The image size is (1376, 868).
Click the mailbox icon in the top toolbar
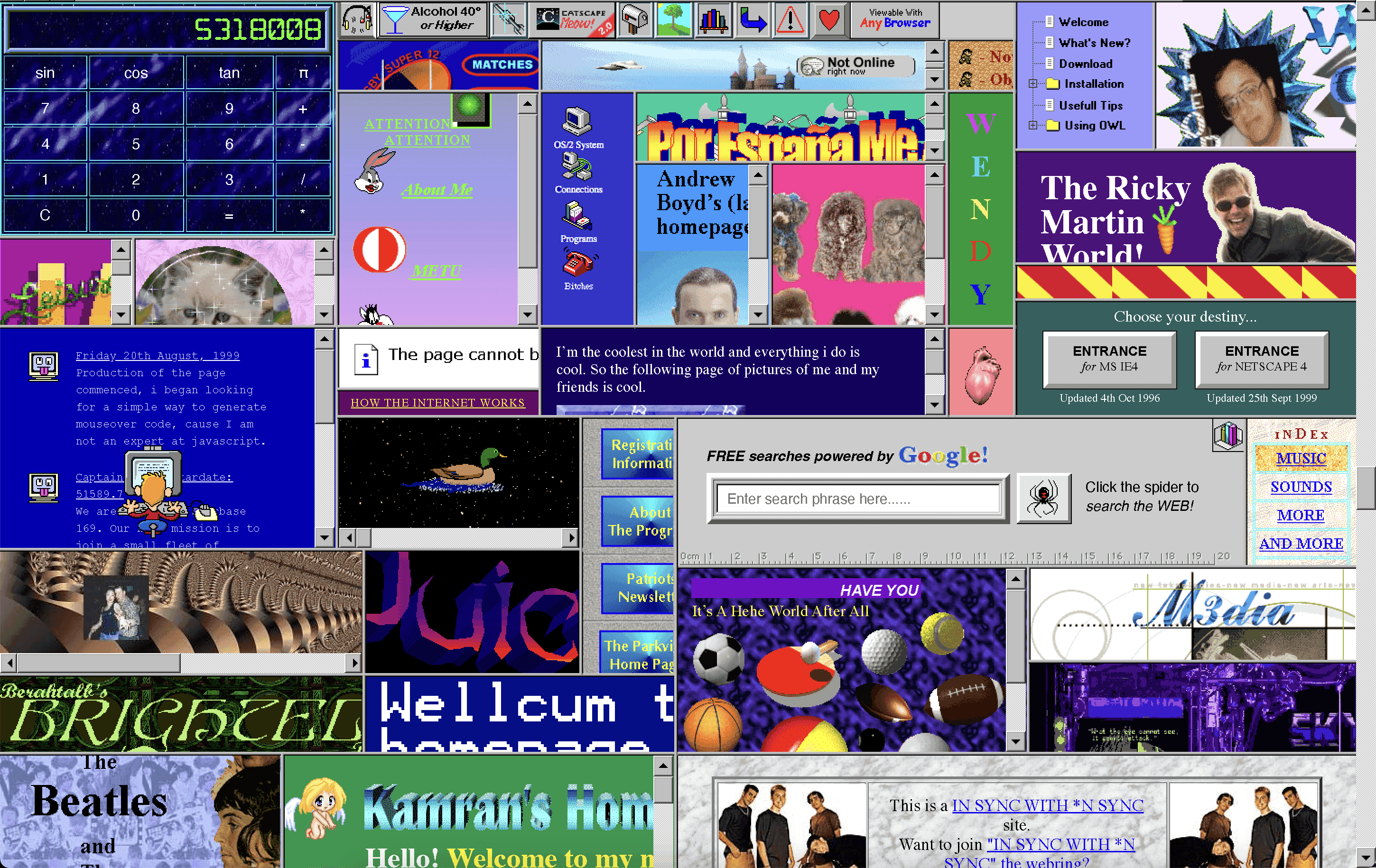tap(634, 19)
